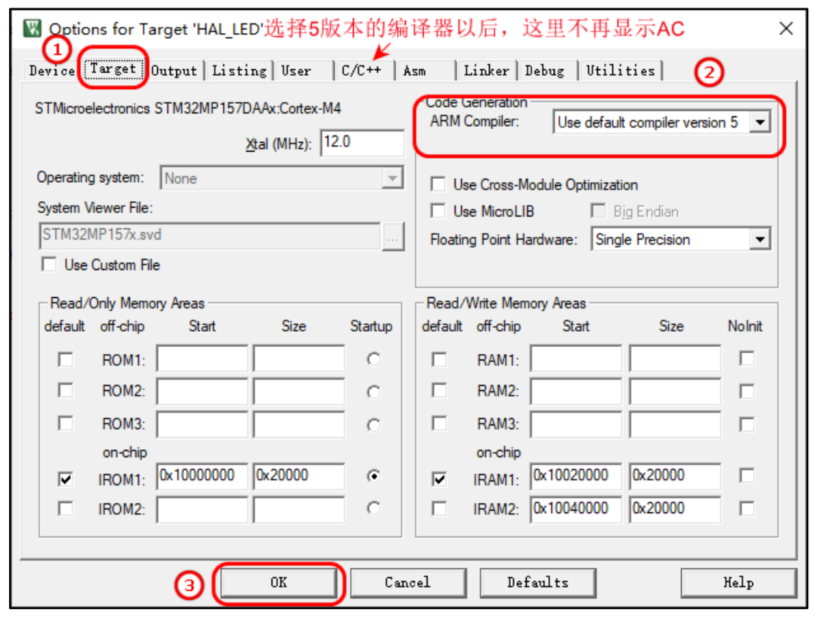Open the C/C++ tab
821x618 pixels.
pos(361,71)
